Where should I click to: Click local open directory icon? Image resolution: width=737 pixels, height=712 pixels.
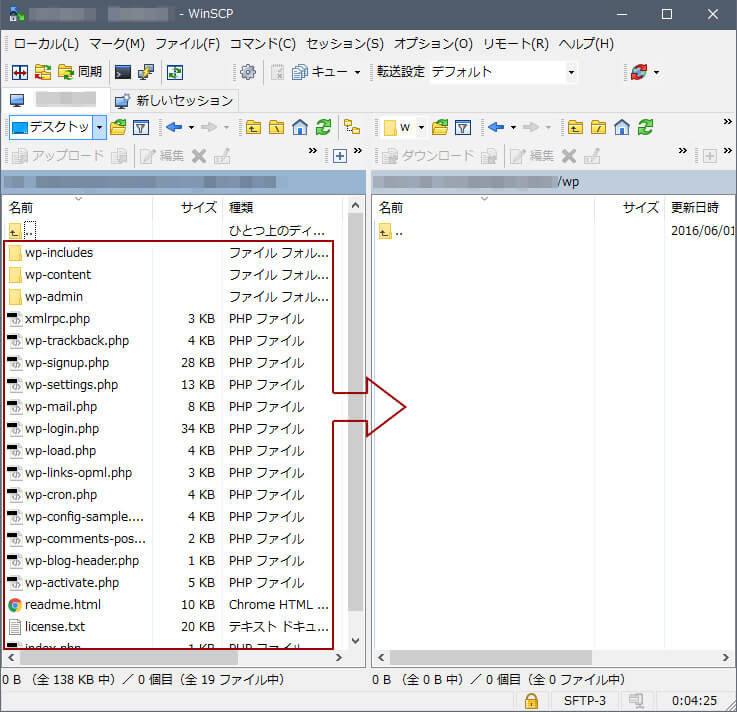pos(118,127)
